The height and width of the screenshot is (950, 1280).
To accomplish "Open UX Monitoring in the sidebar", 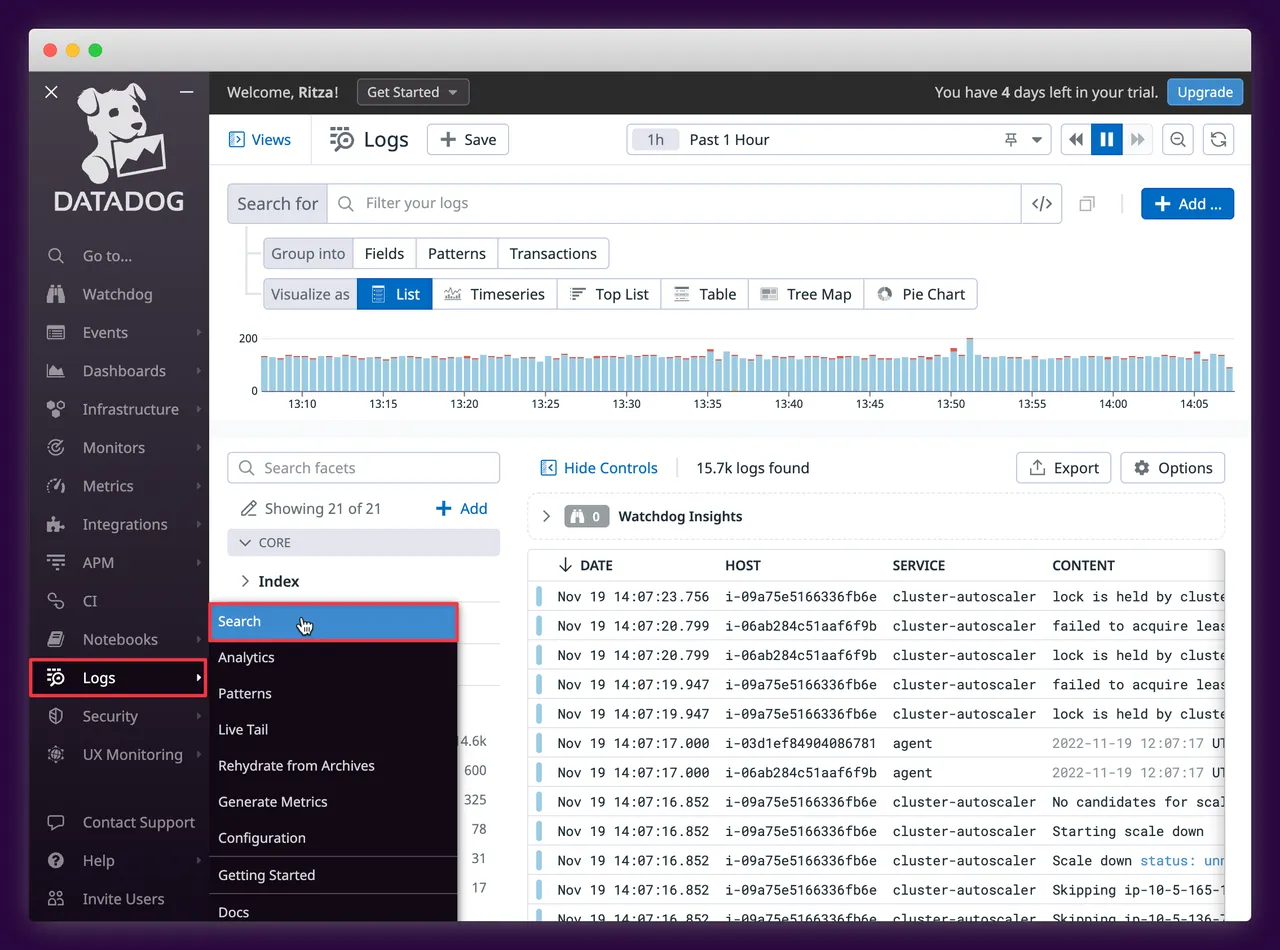I will click(132, 754).
